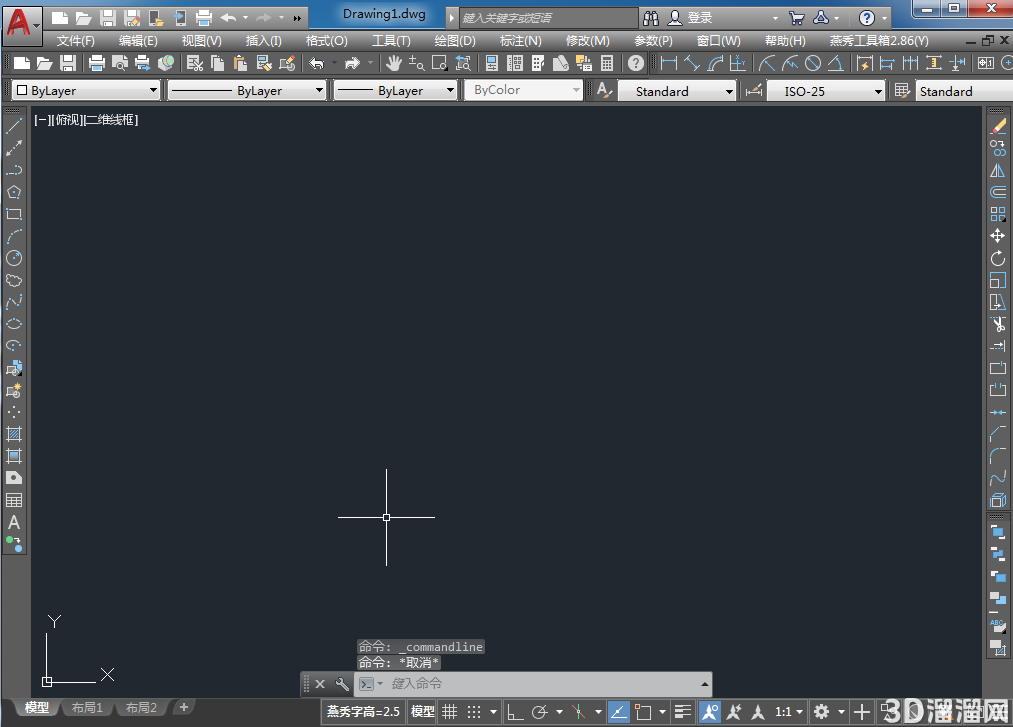Open the ByColor plot style dropdown
The height and width of the screenshot is (727, 1013).
pos(523,90)
